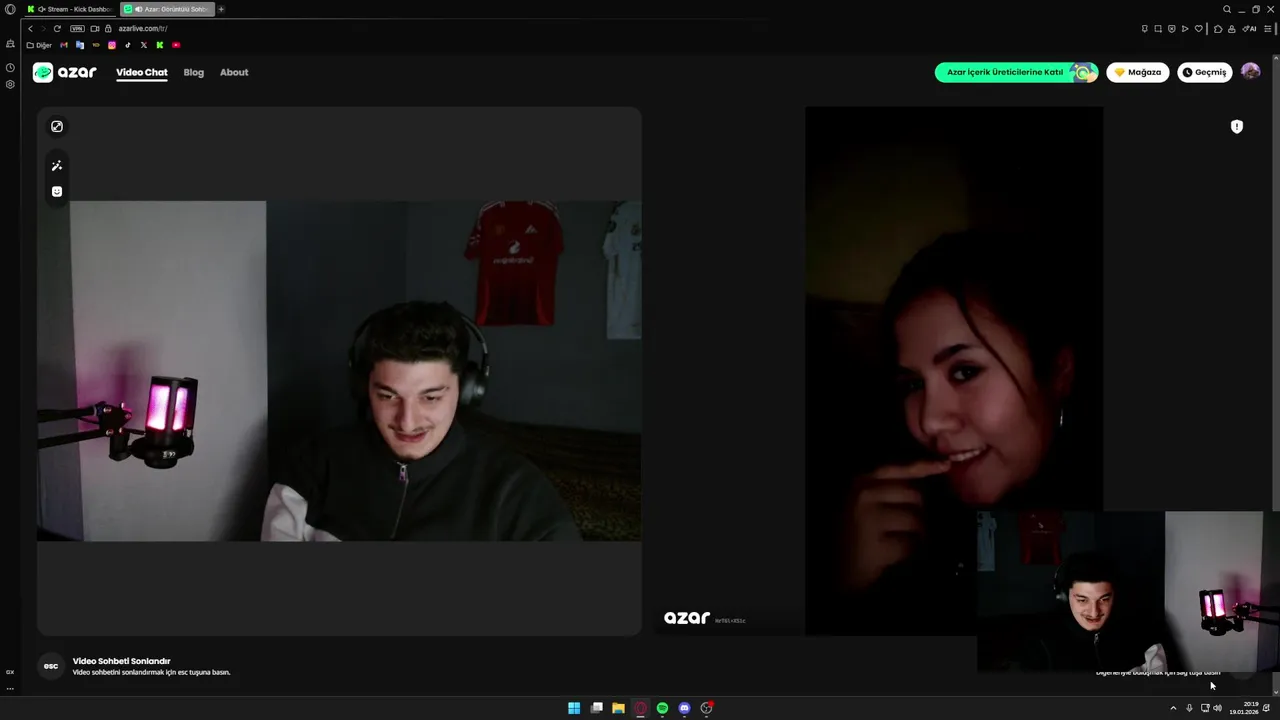
Task: Open the taskbar volume speaker control
Action: tap(1217, 708)
